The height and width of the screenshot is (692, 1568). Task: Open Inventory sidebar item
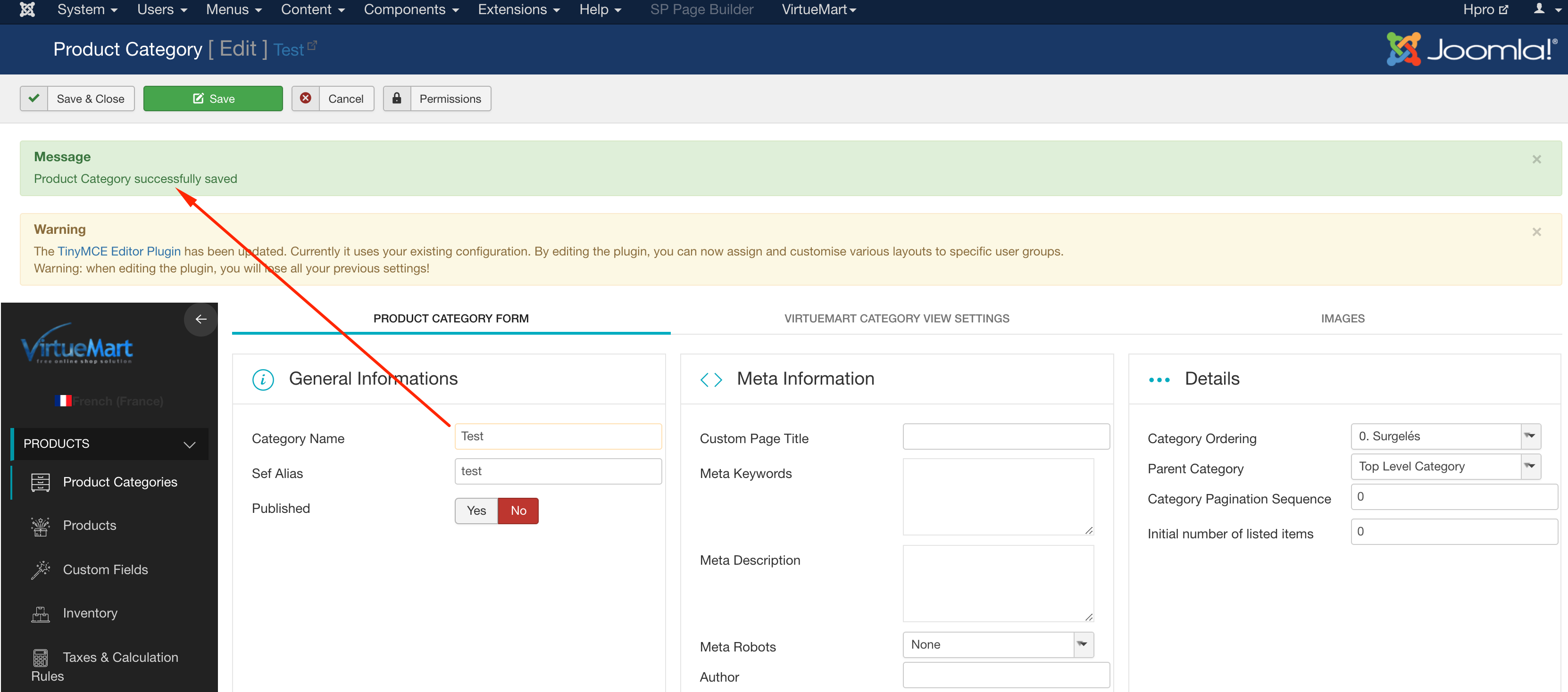point(90,613)
